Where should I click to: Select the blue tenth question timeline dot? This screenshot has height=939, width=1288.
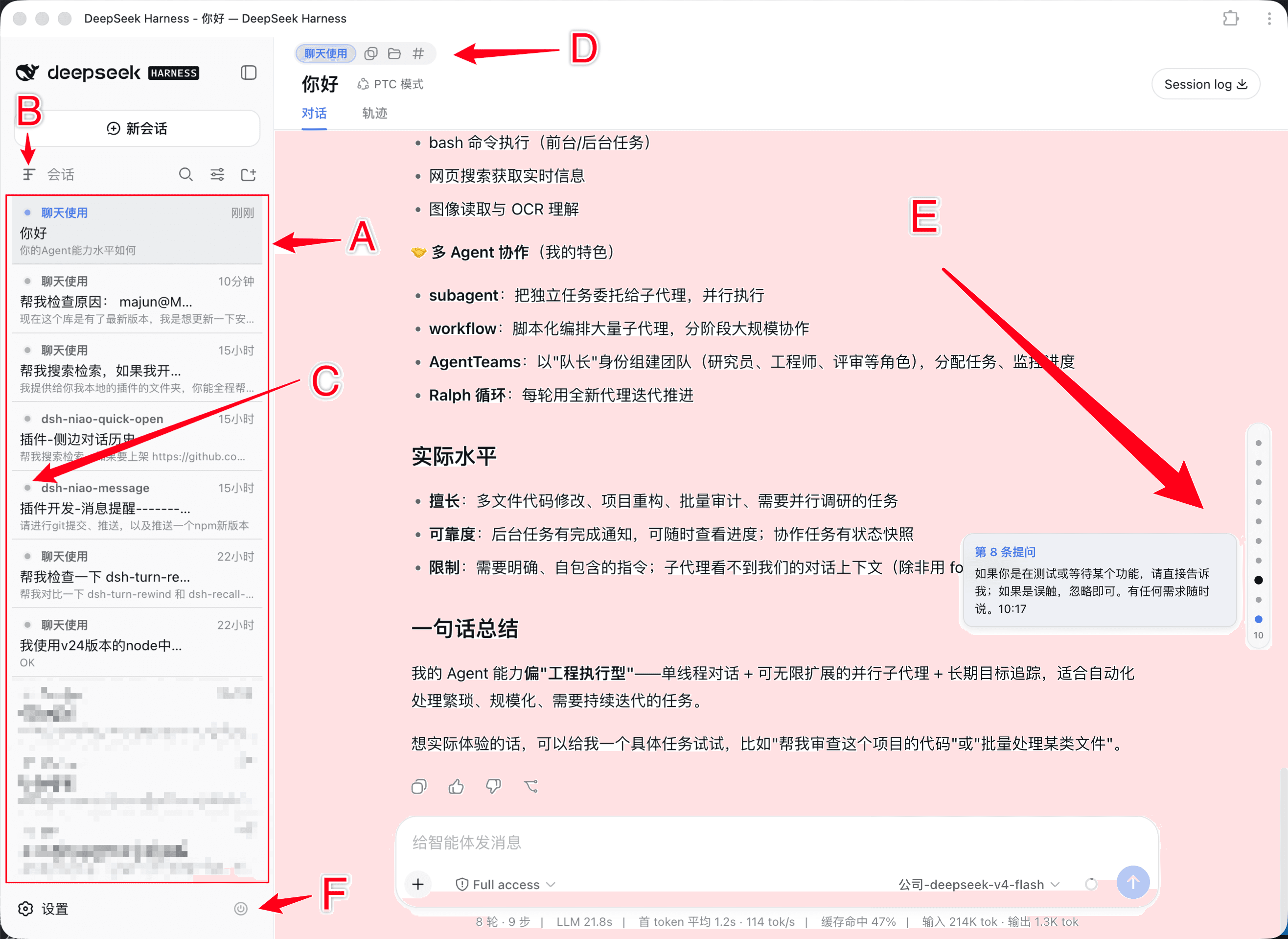click(1259, 620)
